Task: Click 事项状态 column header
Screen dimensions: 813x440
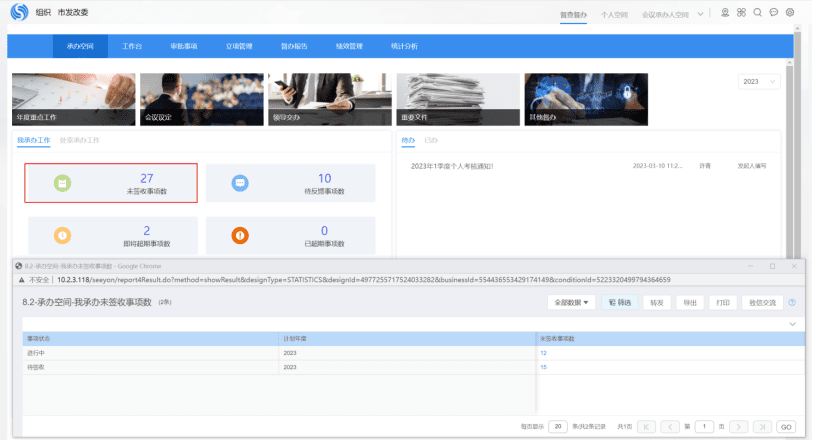Action: (150, 338)
